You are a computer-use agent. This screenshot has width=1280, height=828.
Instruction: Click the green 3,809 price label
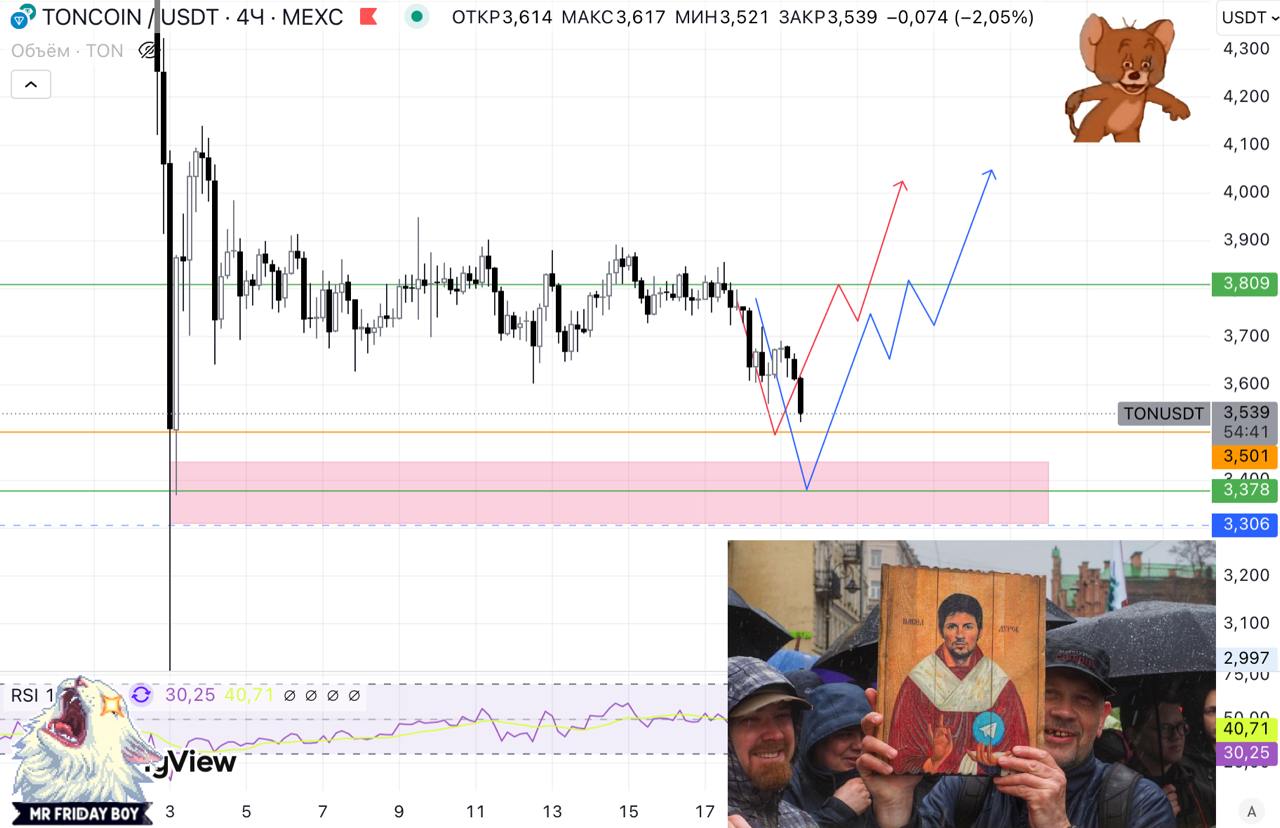[x=1245, y=284]
